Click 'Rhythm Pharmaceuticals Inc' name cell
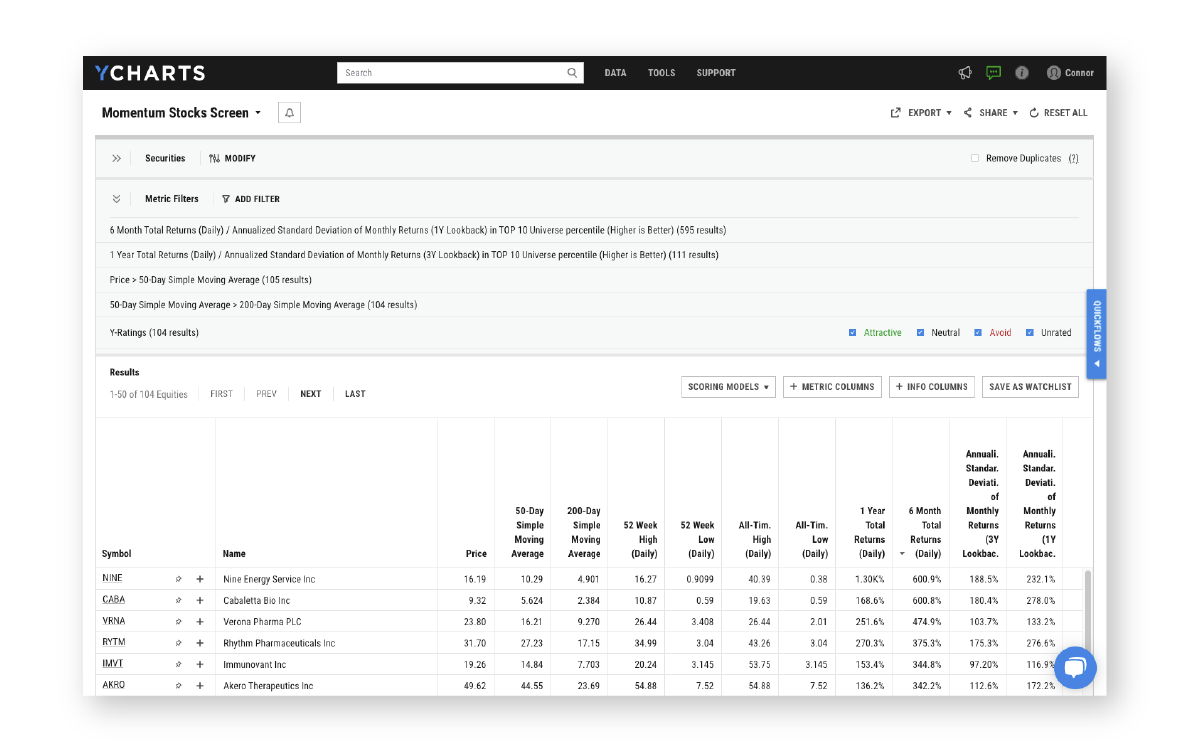Viewport: 1189px width, 751px height. coord(279,643)
